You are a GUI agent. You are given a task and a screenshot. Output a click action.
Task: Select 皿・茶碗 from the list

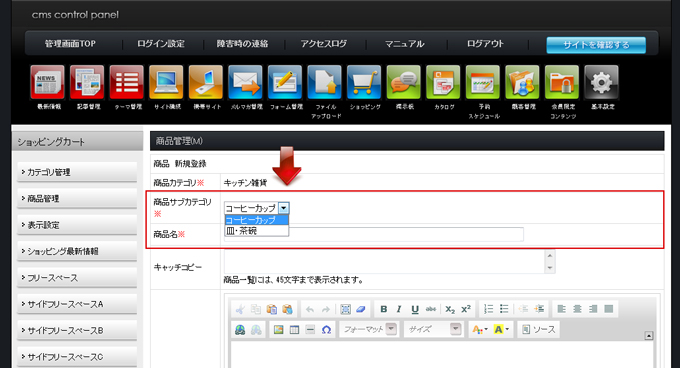(256, 231)
